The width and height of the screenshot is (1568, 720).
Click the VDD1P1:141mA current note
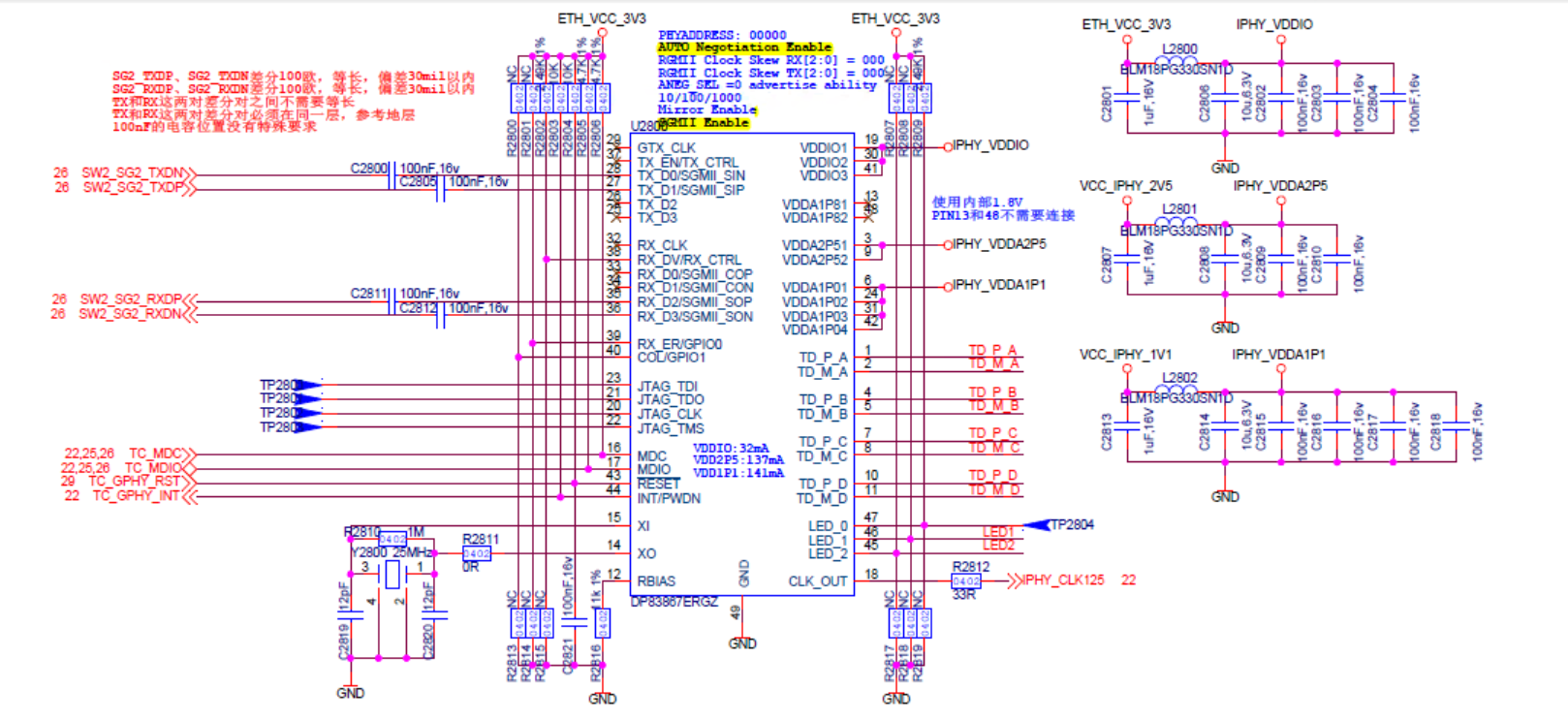click(x=738, y=473)
